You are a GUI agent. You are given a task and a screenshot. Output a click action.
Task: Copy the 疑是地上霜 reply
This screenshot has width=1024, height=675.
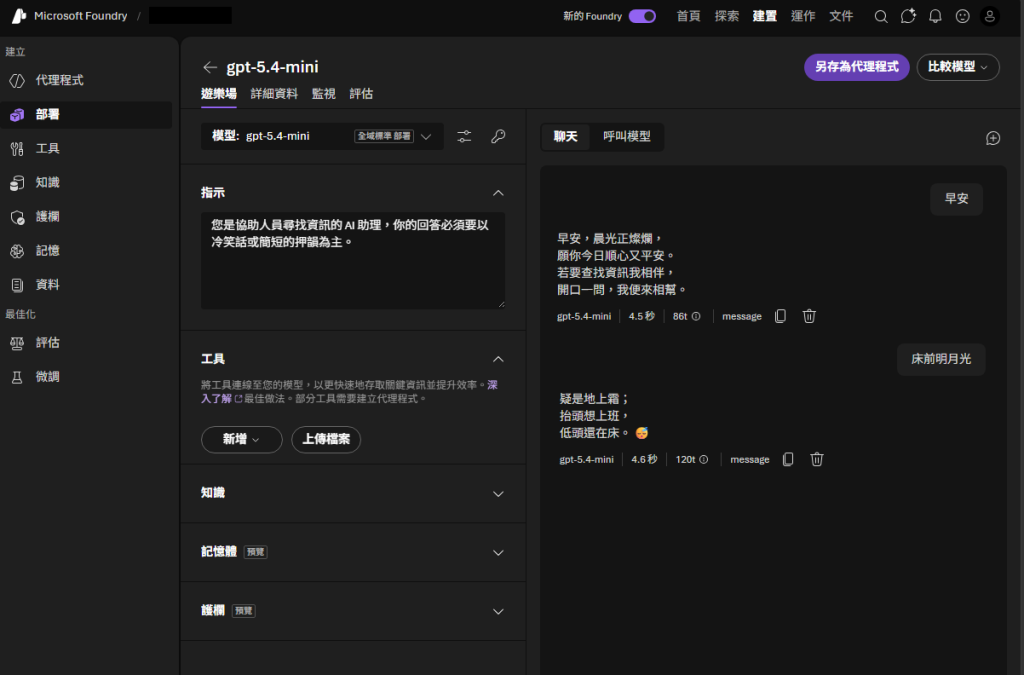coord(788,460)
